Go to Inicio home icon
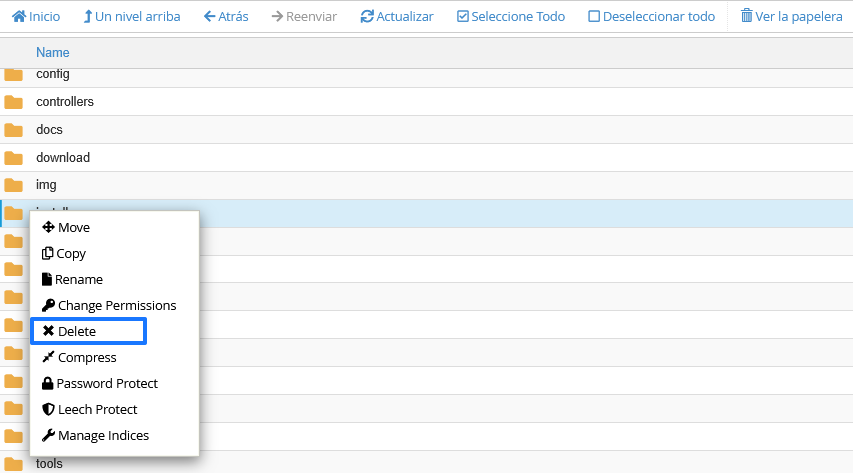This screenshot has width=853, height=473. tap(19, 16)
